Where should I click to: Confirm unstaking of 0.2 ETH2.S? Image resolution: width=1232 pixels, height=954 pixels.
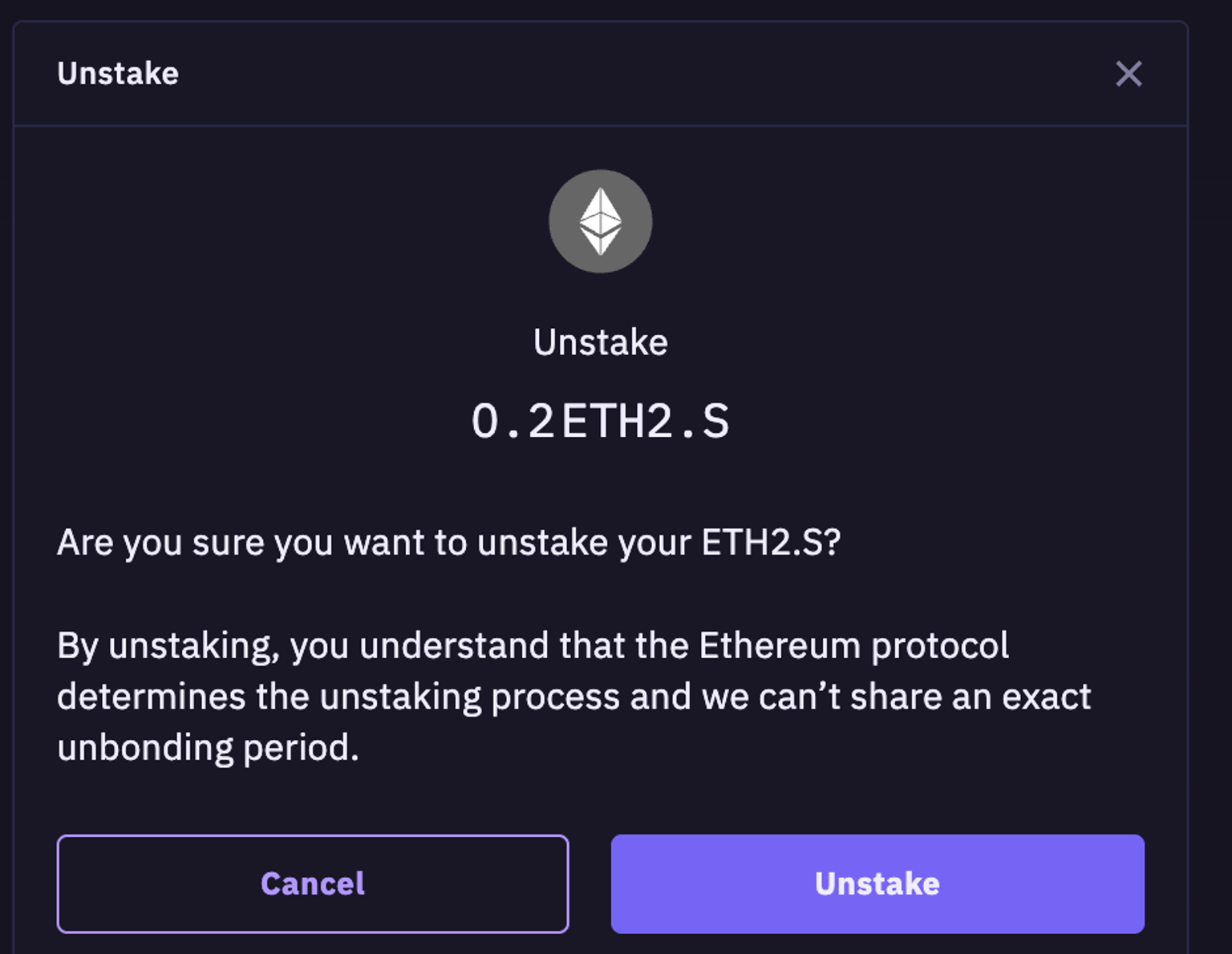click(877, 883)
